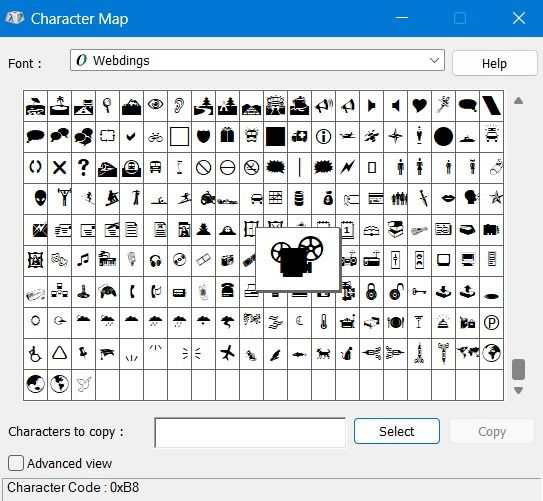This screenshot has width=543, height=501.
Task: Select the no smoking symbol
Action: (251, 168)
